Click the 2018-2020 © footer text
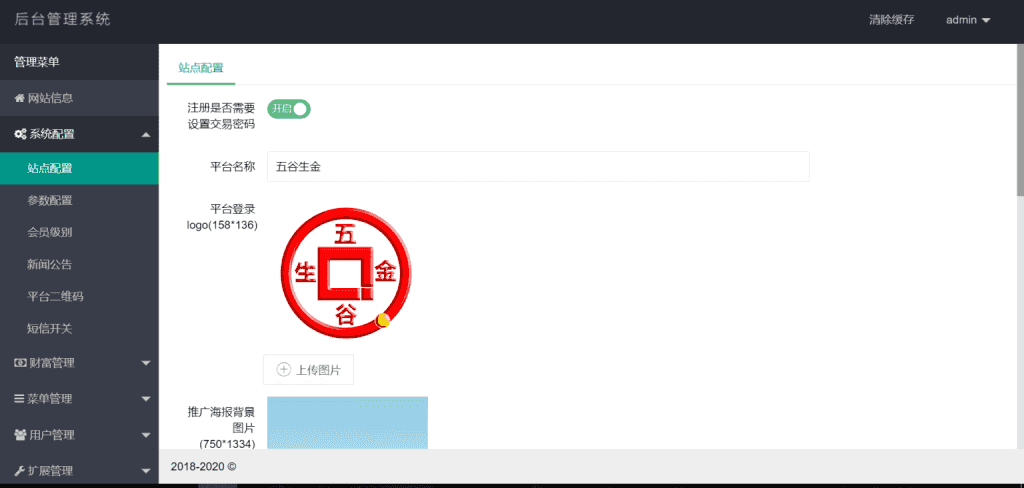Viewport: 1024px width, 488px height. pyautogui.click(x=203, y=466)
